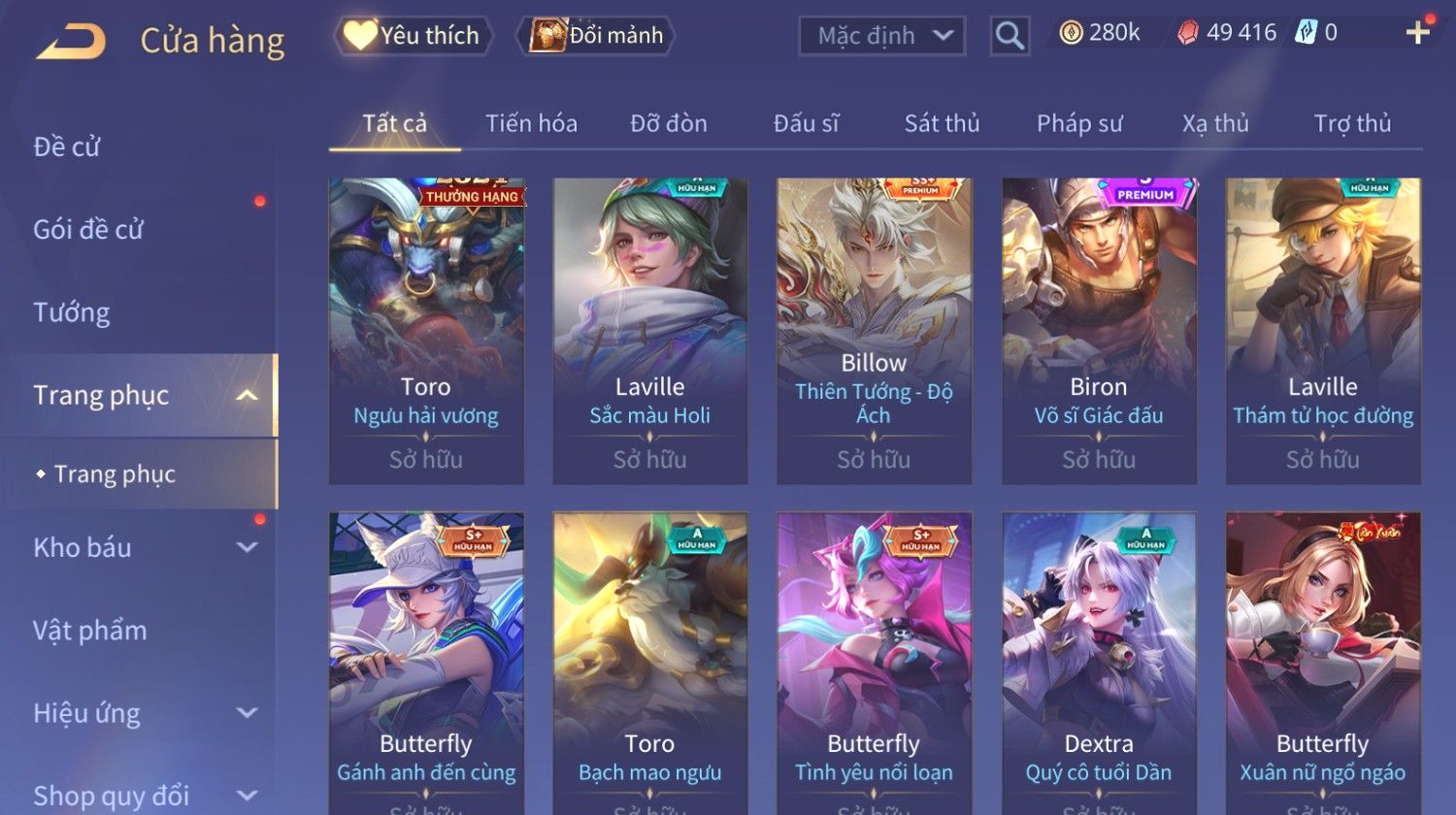Collapse the Trang phục sidebar section
Viewport: 1456px width, 815px height.
click(248, 395)
